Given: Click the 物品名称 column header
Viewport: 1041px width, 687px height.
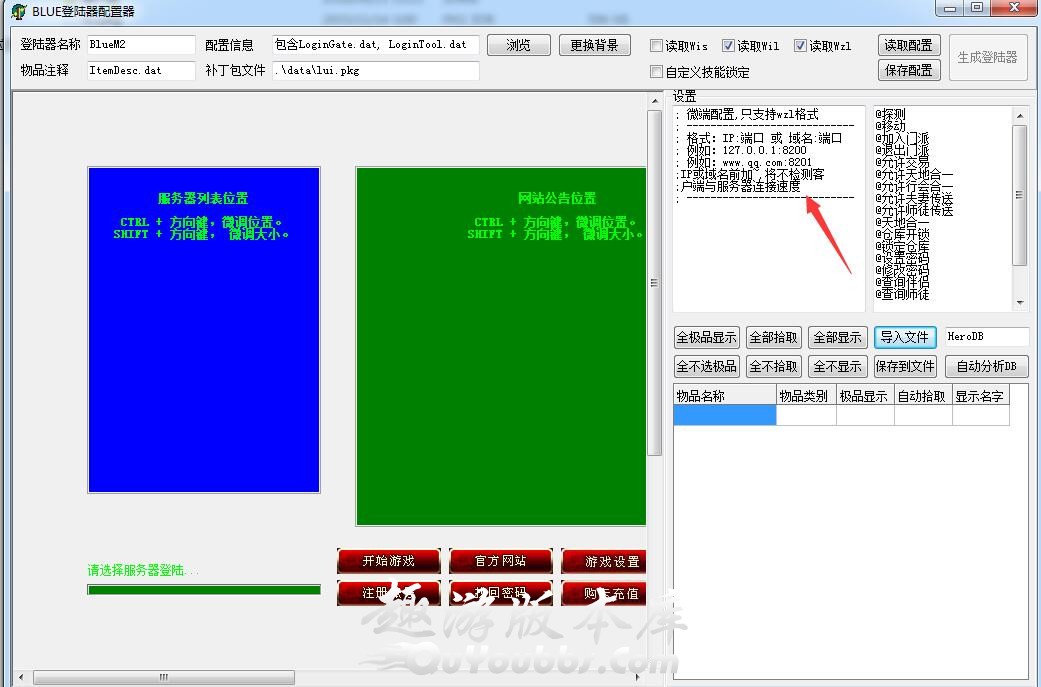Looking at the screenshot, I should [724, 396].
